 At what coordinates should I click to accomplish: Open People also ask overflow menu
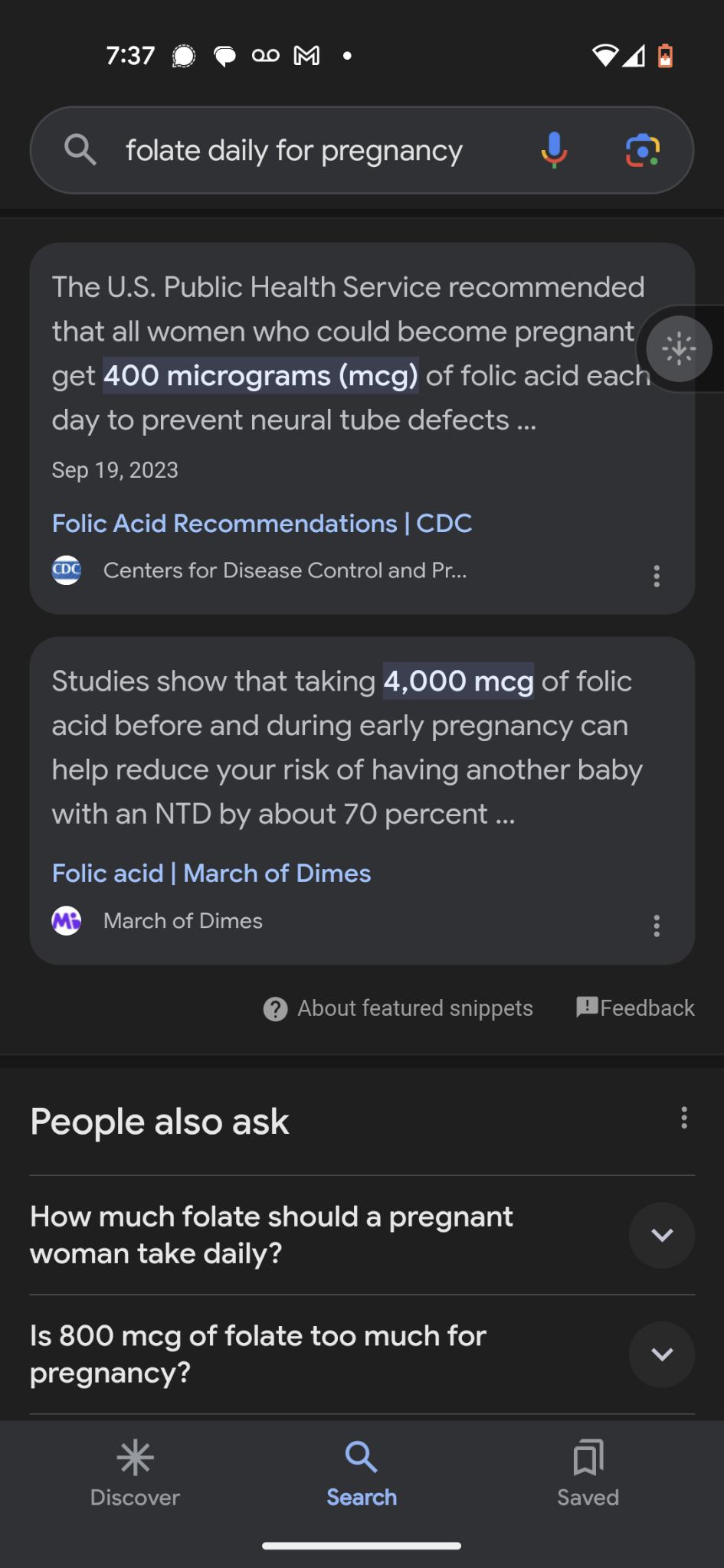pos(684,1118)
